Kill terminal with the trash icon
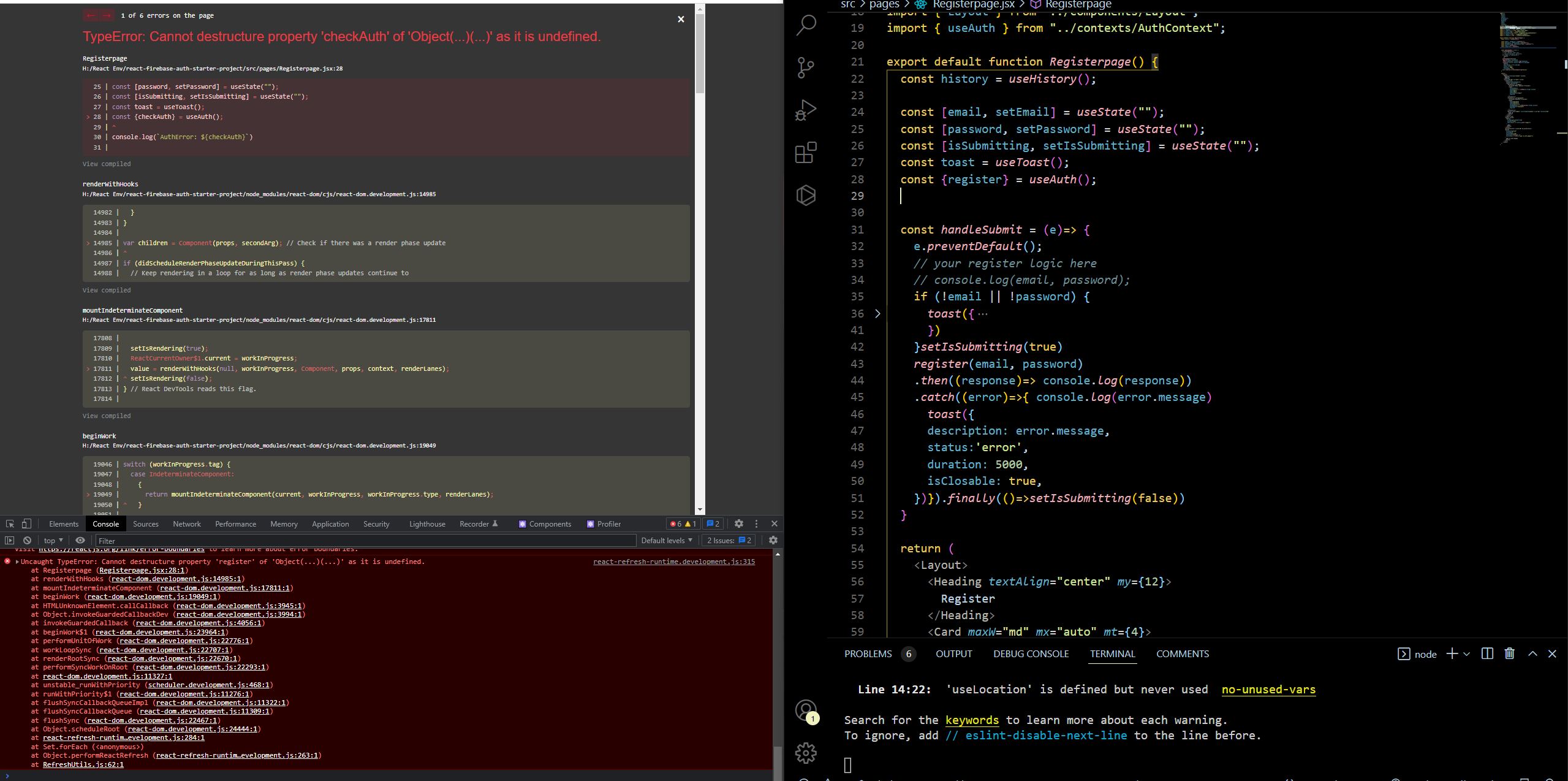Image resolution: width=1568 pixels, height=781 pixels. [1509, 653]
